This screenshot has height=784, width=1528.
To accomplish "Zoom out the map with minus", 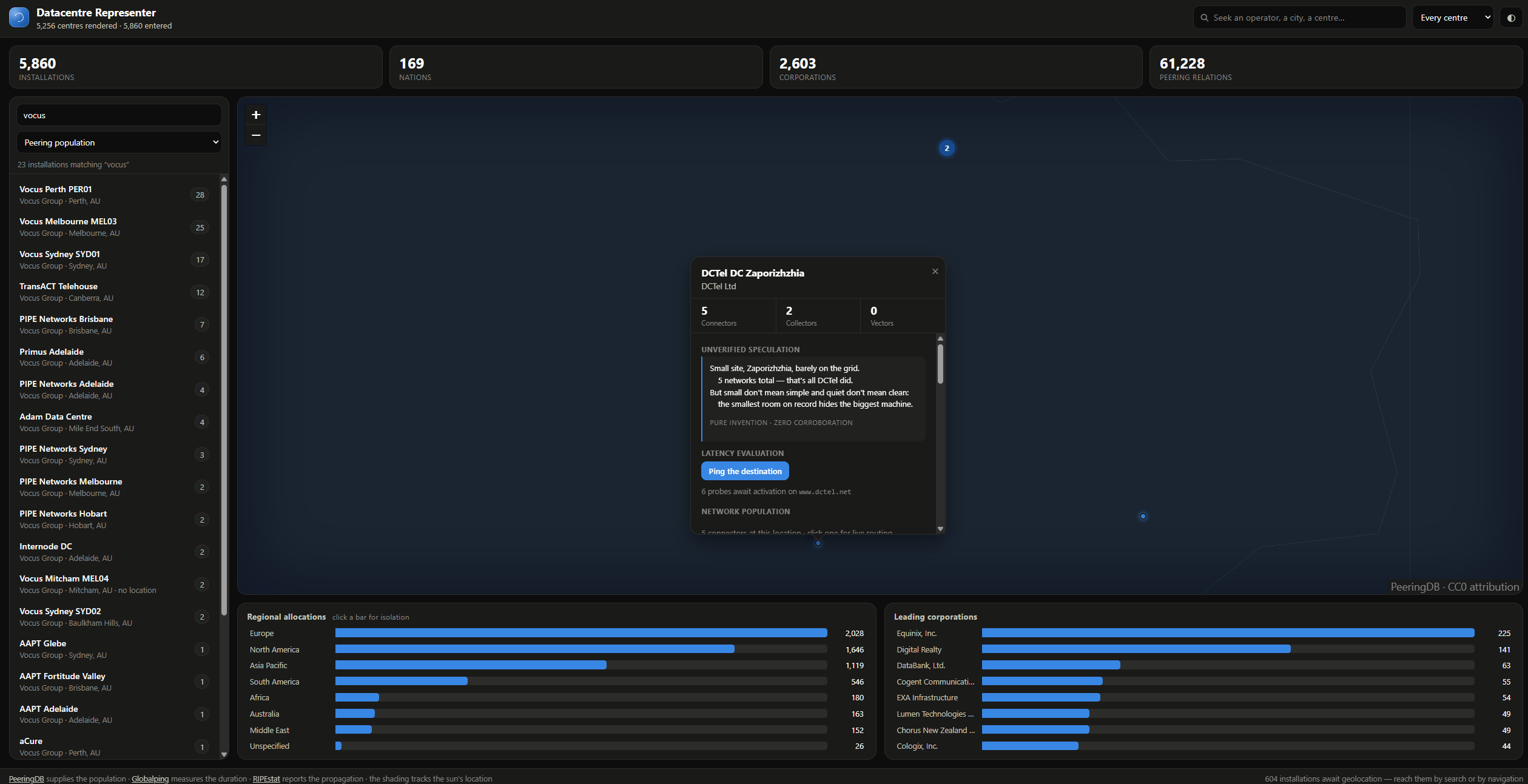I will 256,135.
